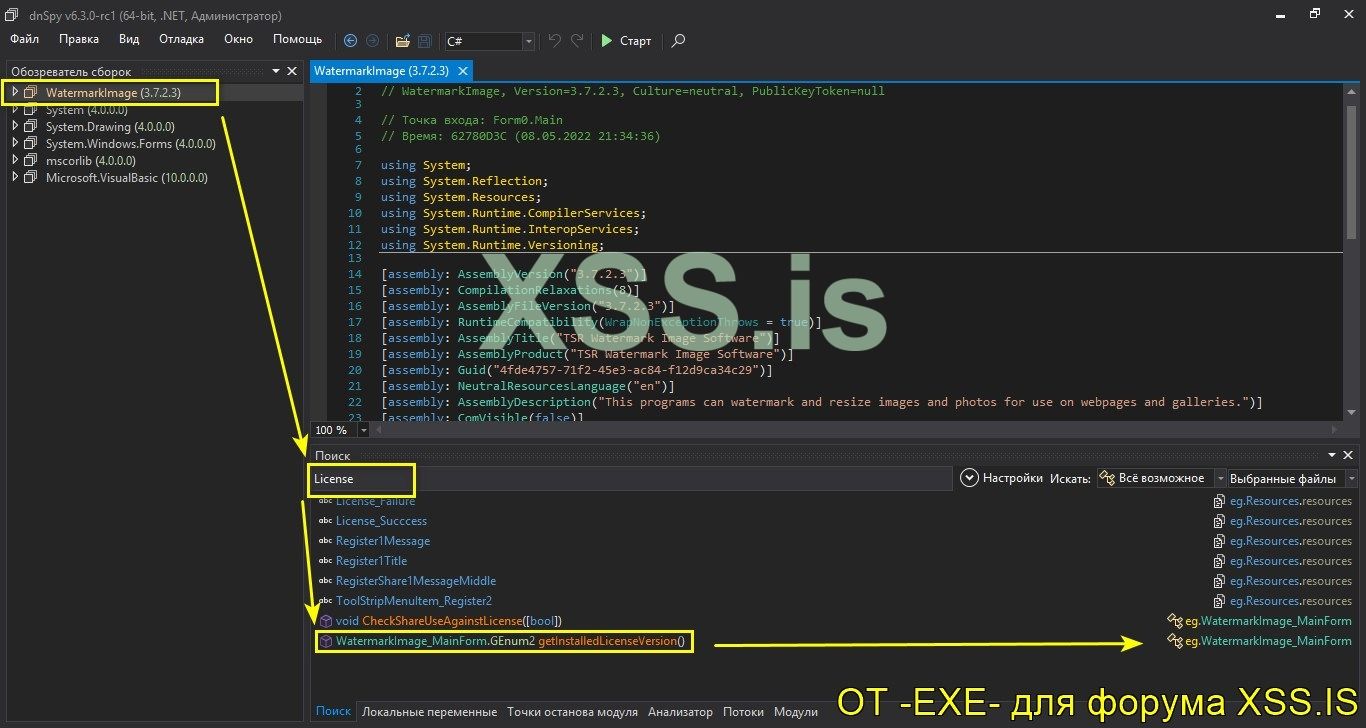
Task: Open the Правка menu
Action: [x=79, y=39]
